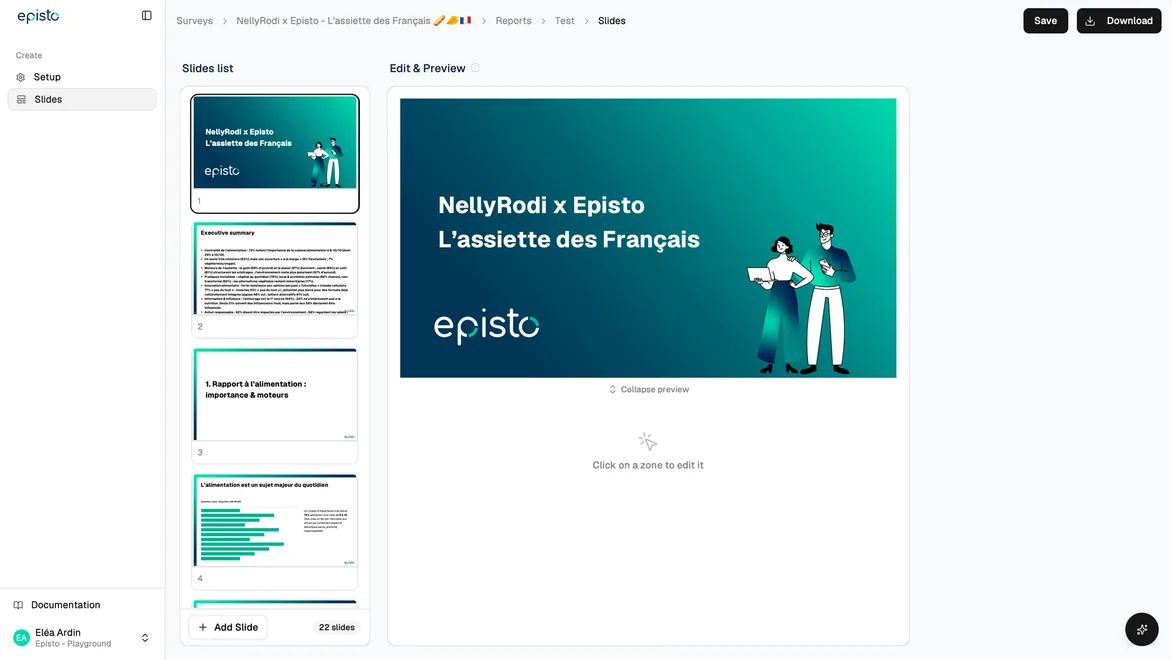Open the Test breadcrumb
The image size is (1172, 660).
(564, 21)
